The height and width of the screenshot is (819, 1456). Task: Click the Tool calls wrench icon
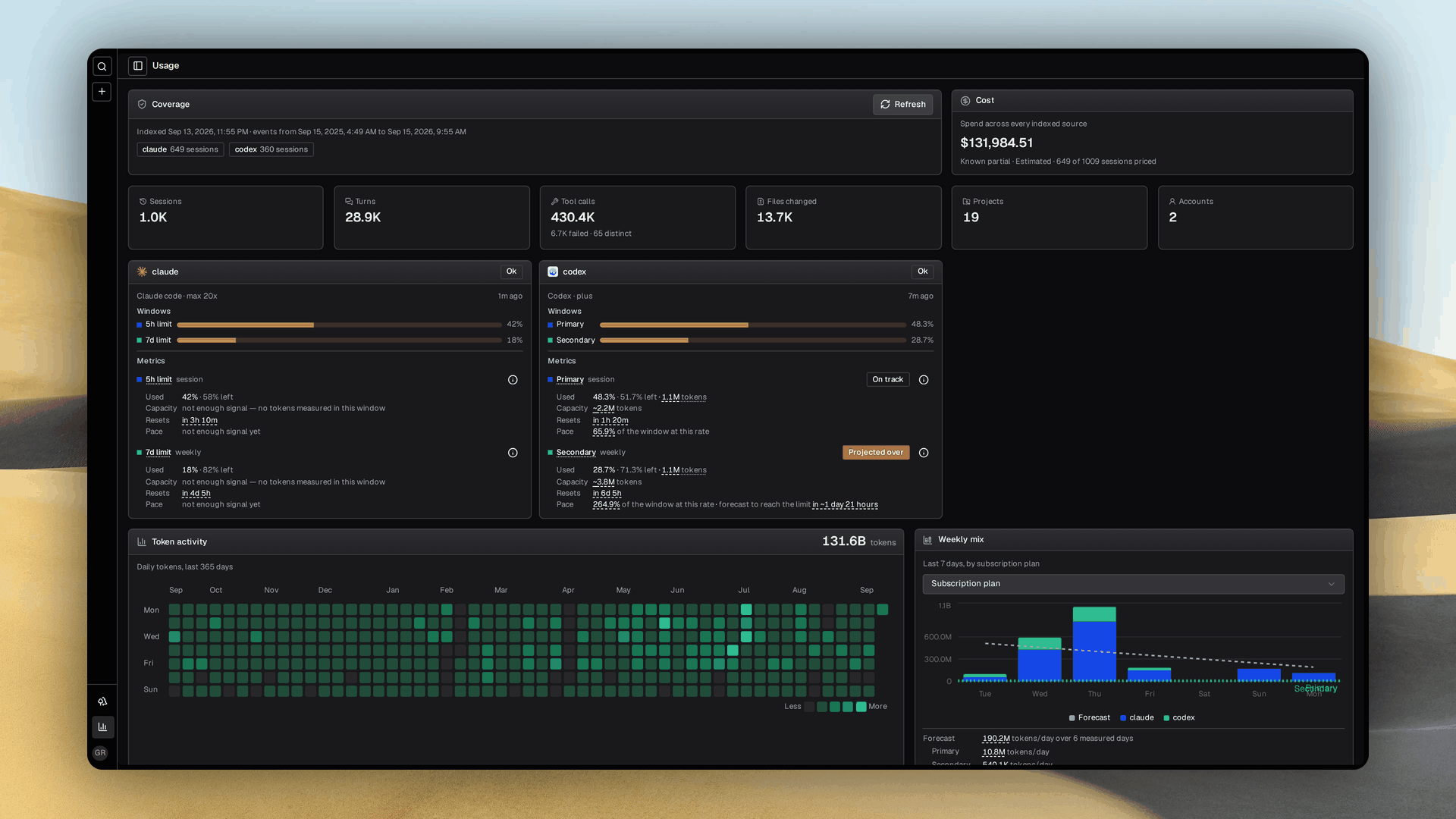point(554,202)
